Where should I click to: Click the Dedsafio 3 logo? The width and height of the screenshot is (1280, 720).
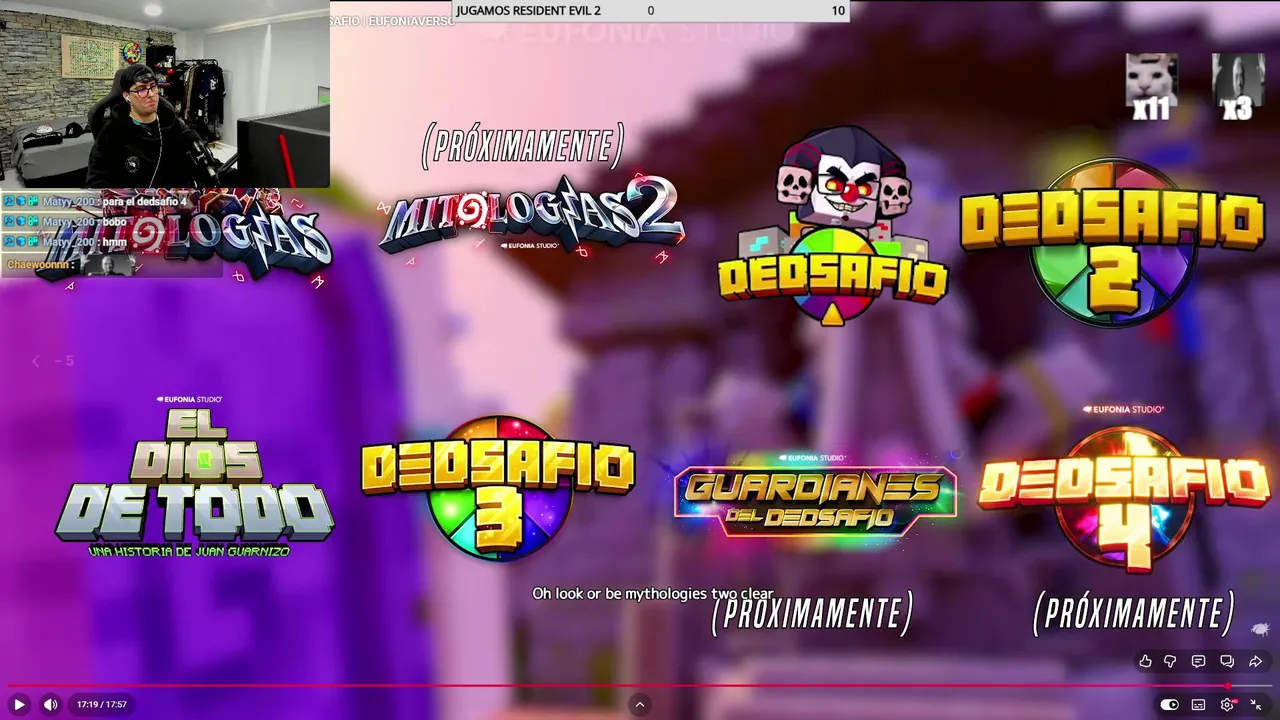497,487
